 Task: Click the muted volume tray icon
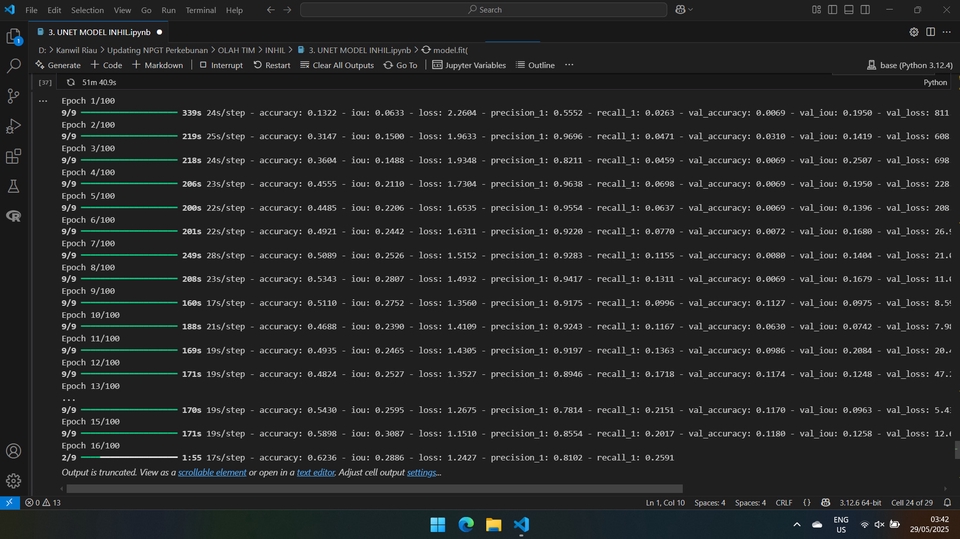click(x=880, y=524)
